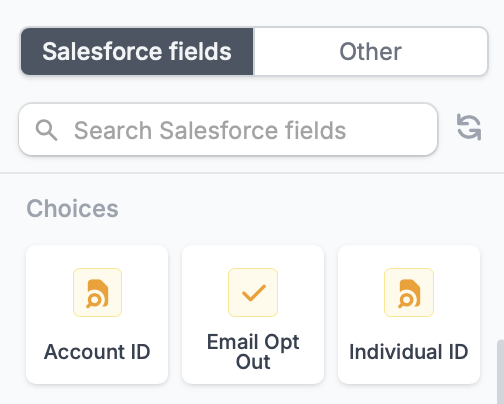The image size is (504, 404).
Task: Click the Account ID lookup icon
Action: [x=97, y=292]
